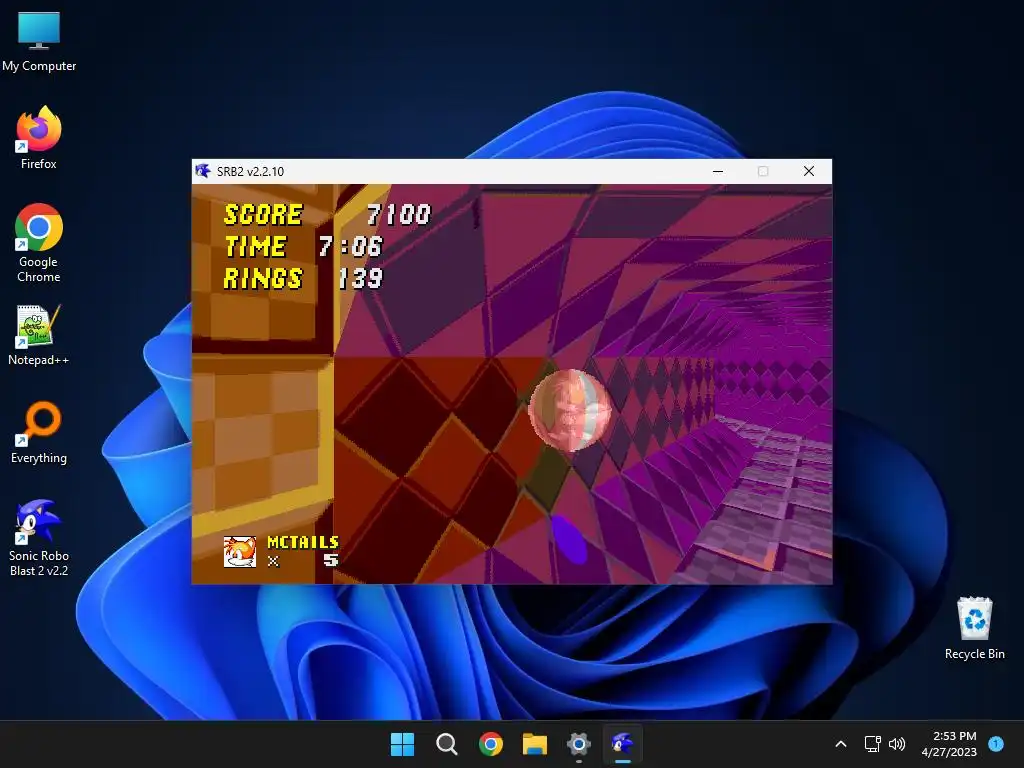Open the volume tray icon

[x=897, y=744]
